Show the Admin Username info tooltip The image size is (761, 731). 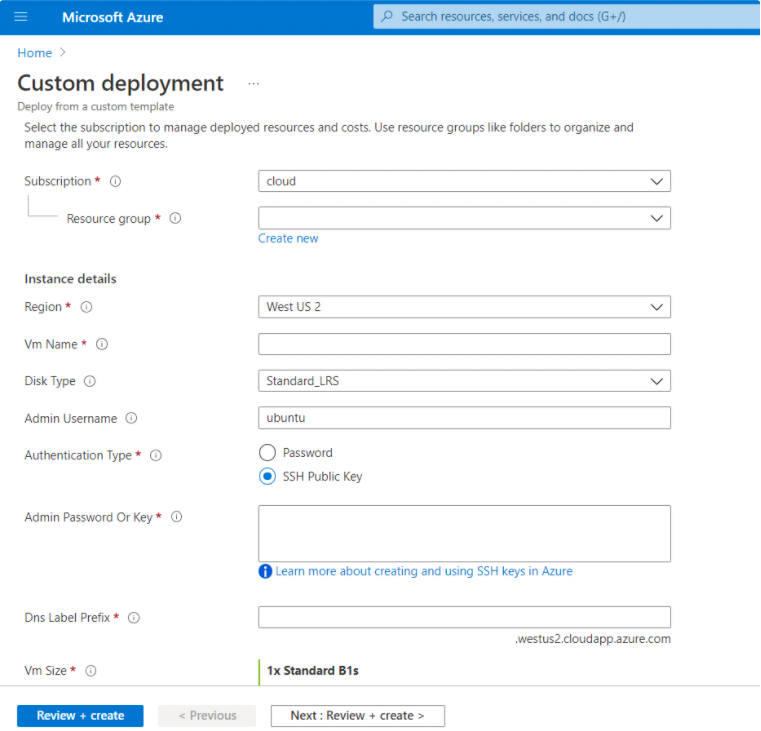[131, 418]
